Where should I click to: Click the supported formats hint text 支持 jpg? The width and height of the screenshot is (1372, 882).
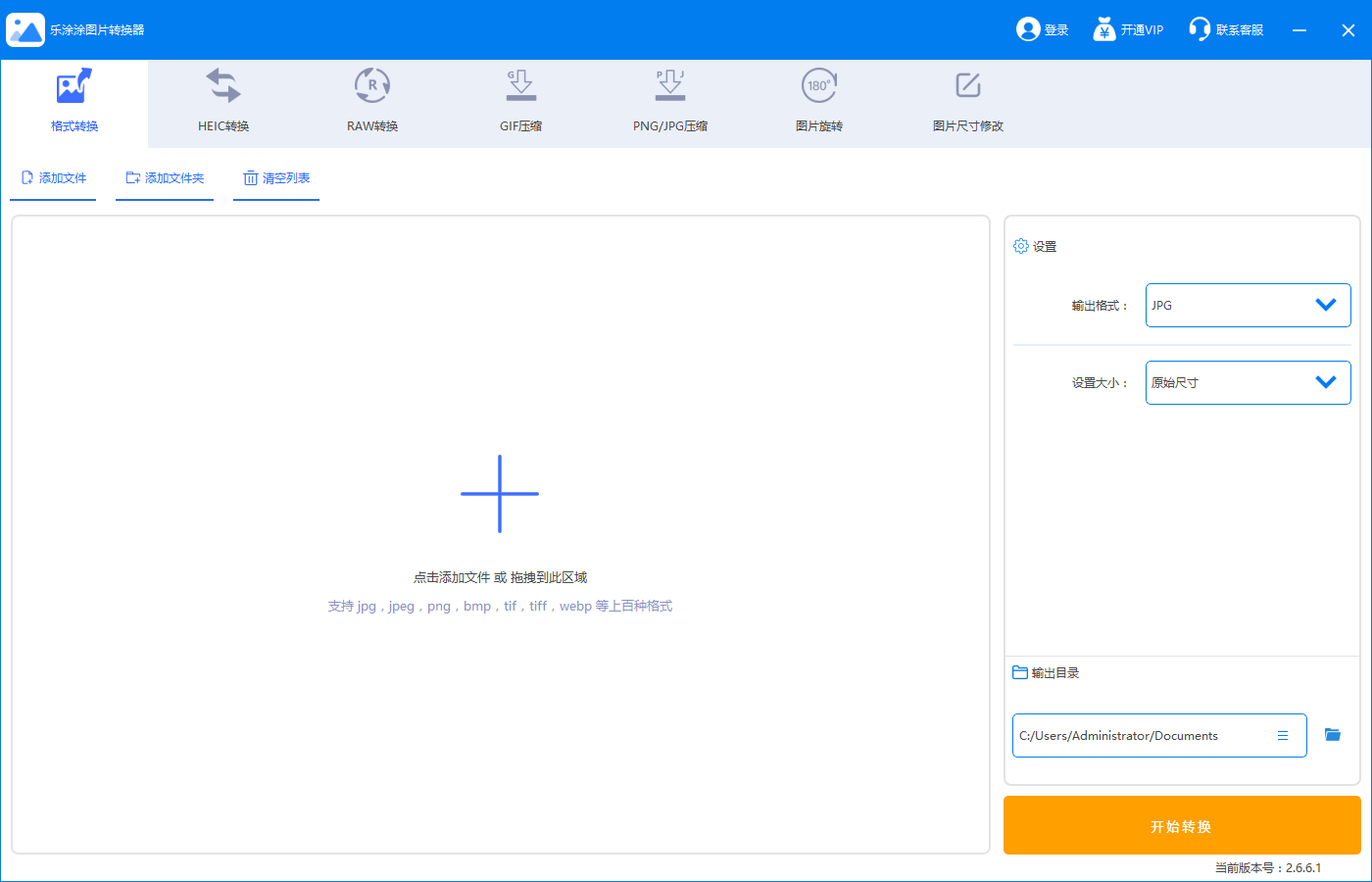[500, 607]
